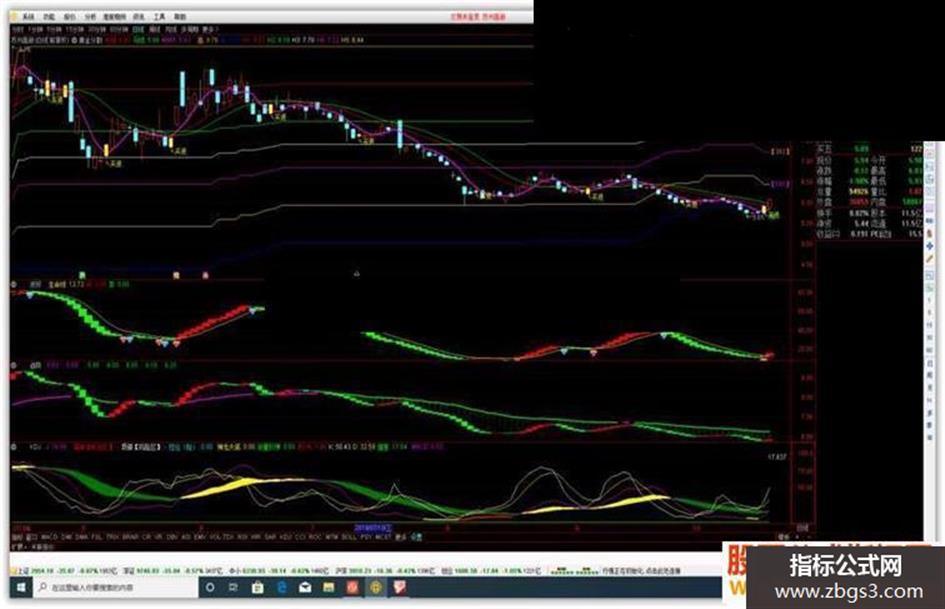Select the blue cross tool in right sidebar
Image resolution: width=945 pixels, height=609 pixels.
pos(929,247)
